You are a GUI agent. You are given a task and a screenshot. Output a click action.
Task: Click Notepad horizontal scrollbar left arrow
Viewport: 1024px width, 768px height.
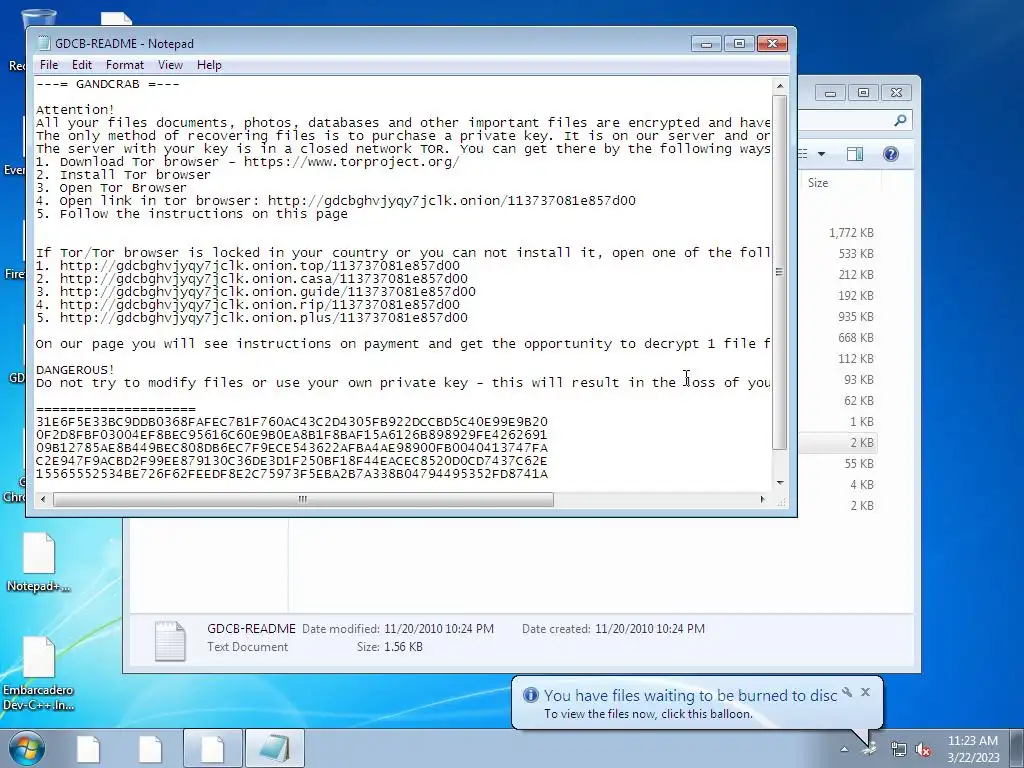43,500
